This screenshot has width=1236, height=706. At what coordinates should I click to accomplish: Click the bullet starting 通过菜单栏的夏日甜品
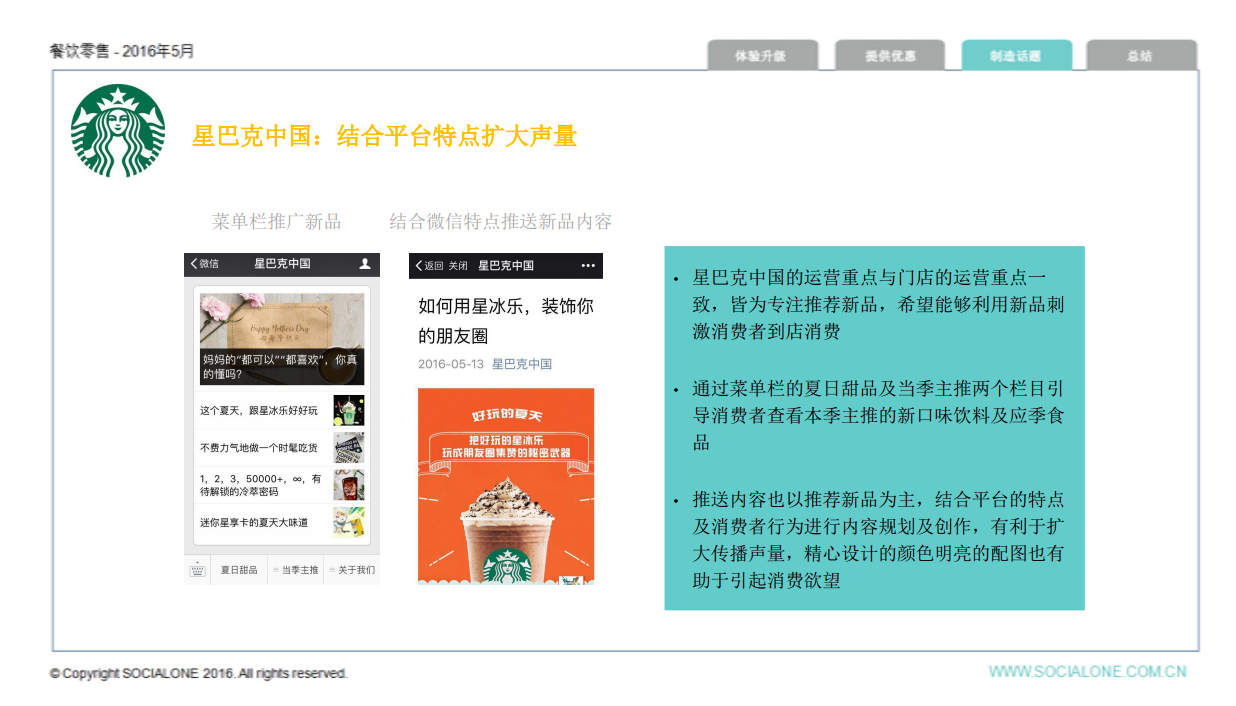pos(878,415)
